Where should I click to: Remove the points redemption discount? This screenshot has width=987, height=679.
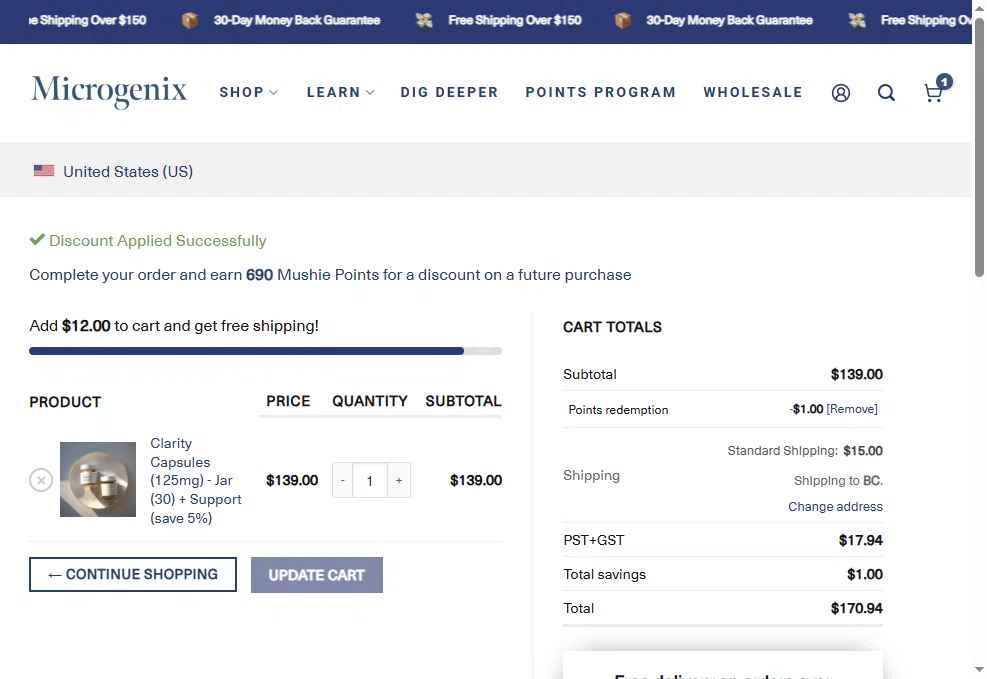(852, 409)
